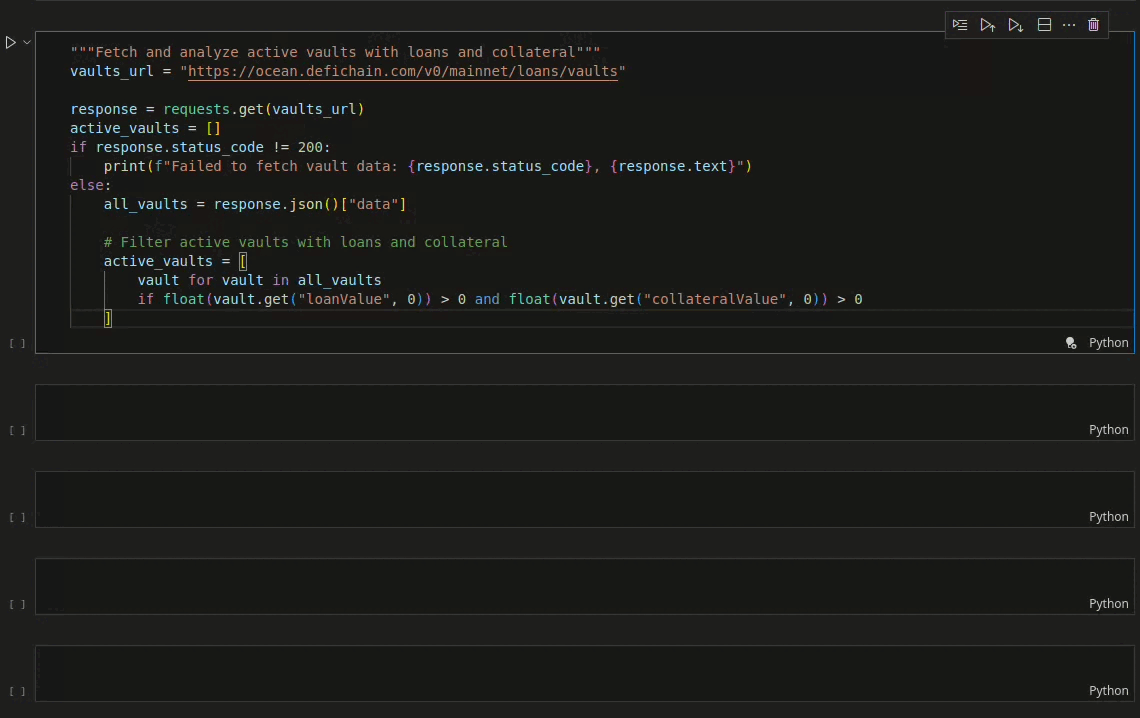Run the active vaults code cell

pos(10,43)
